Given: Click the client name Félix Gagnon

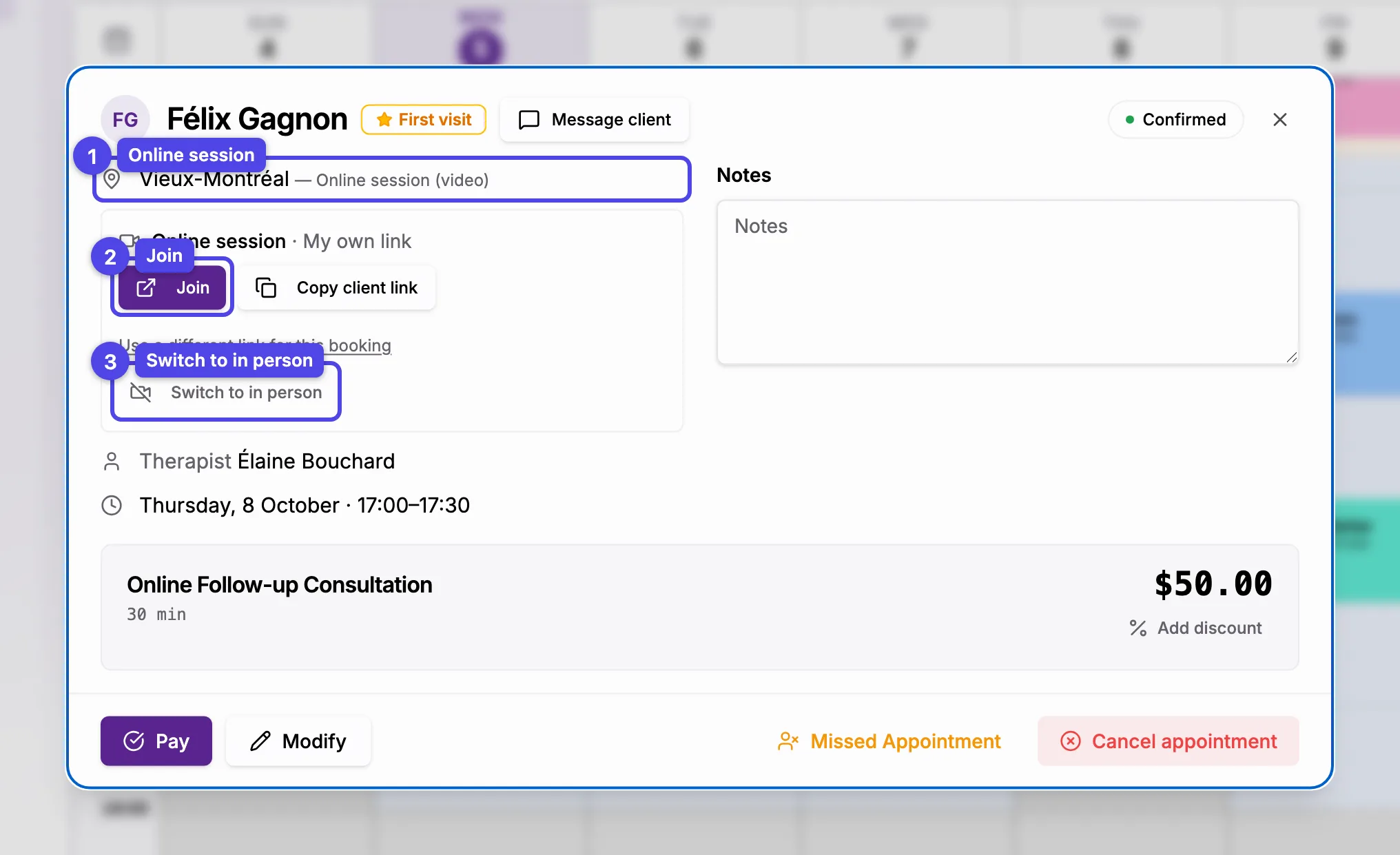Looking at the screenshot, I should coord(257,119).
